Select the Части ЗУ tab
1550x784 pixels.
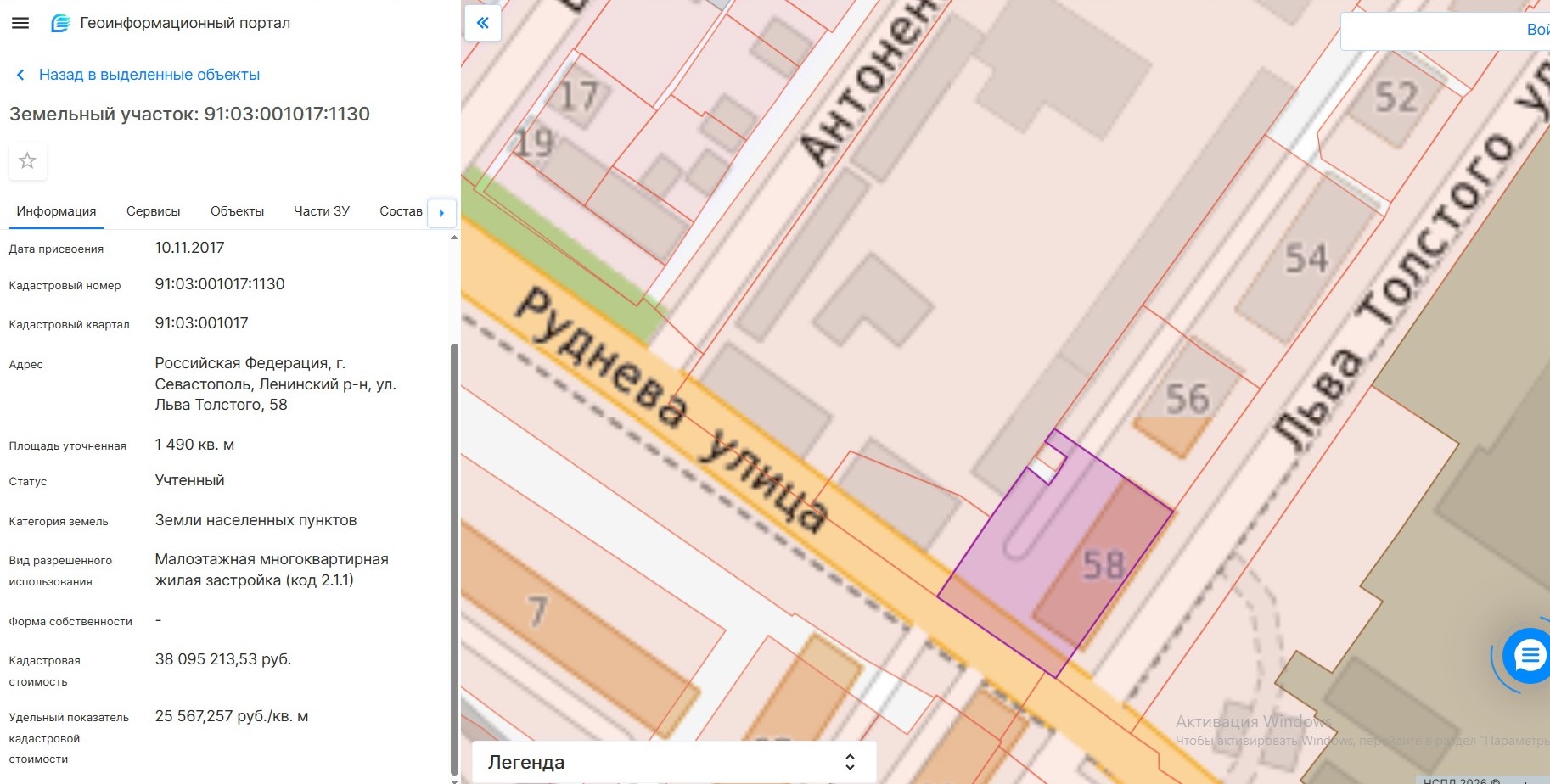pos(321,211)
